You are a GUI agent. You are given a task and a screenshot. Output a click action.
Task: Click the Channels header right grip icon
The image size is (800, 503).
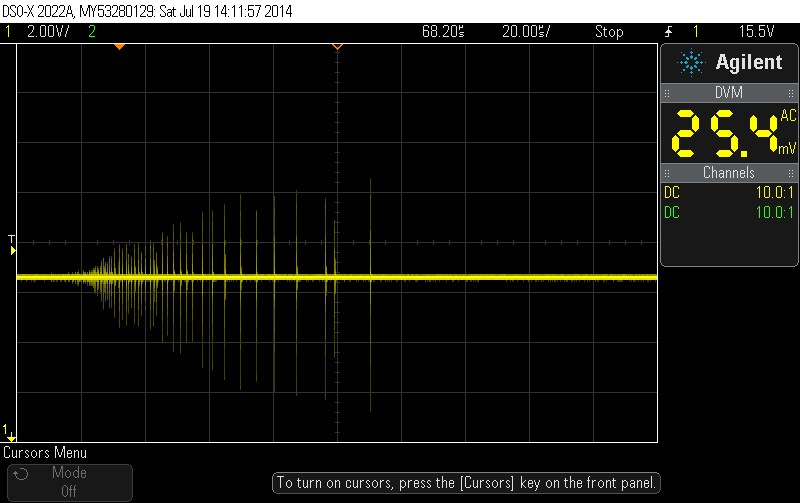pos(791,173)
